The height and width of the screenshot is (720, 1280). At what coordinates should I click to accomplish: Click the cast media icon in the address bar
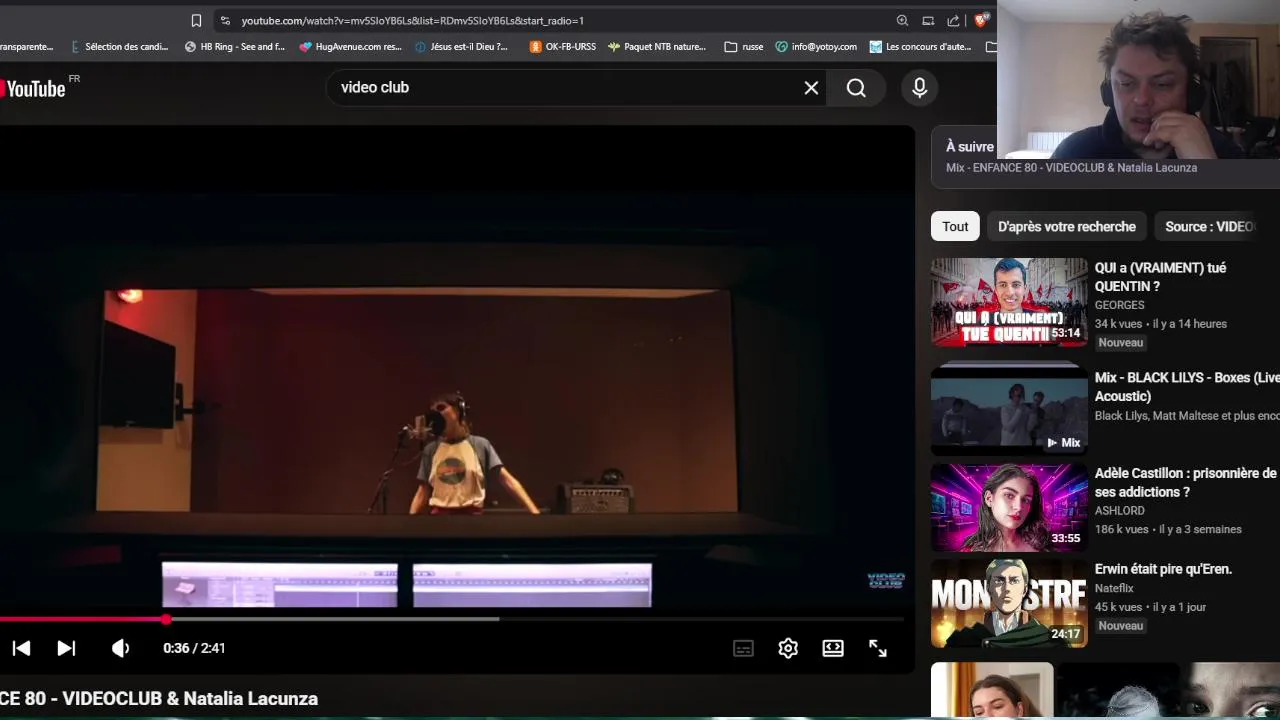click(x=928, y=20)
